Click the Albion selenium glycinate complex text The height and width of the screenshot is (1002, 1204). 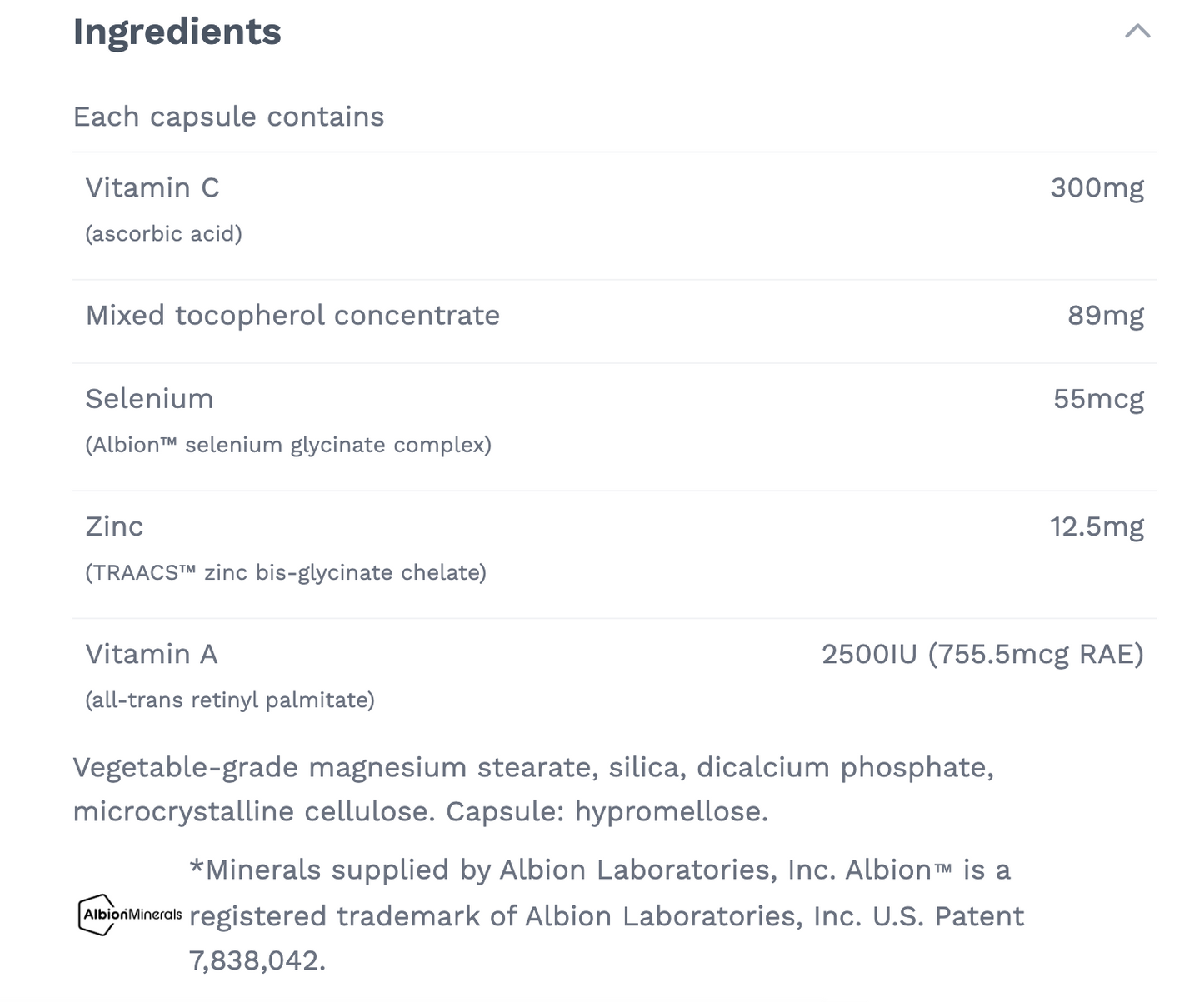pos(288,445)
